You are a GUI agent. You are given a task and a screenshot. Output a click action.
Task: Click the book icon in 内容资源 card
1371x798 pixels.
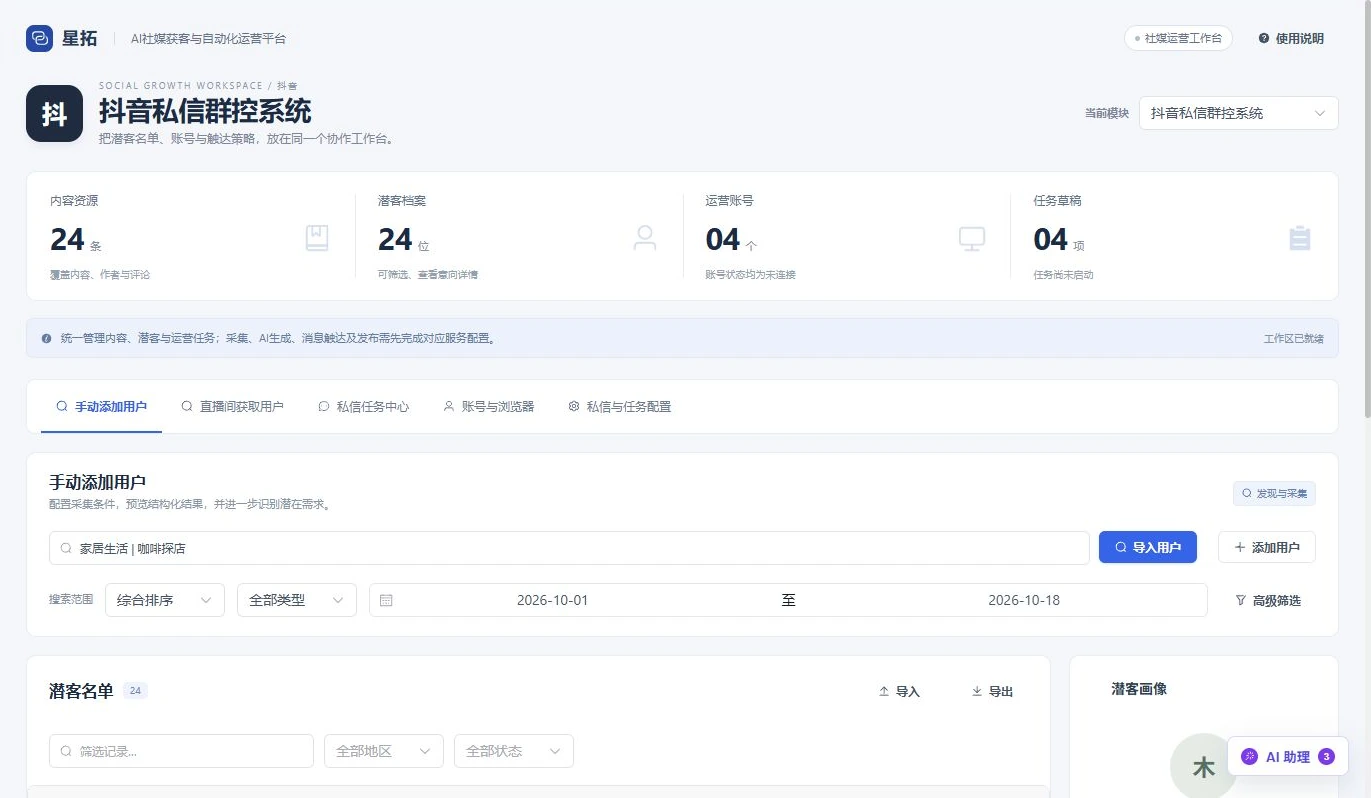[x=317, y=238]
